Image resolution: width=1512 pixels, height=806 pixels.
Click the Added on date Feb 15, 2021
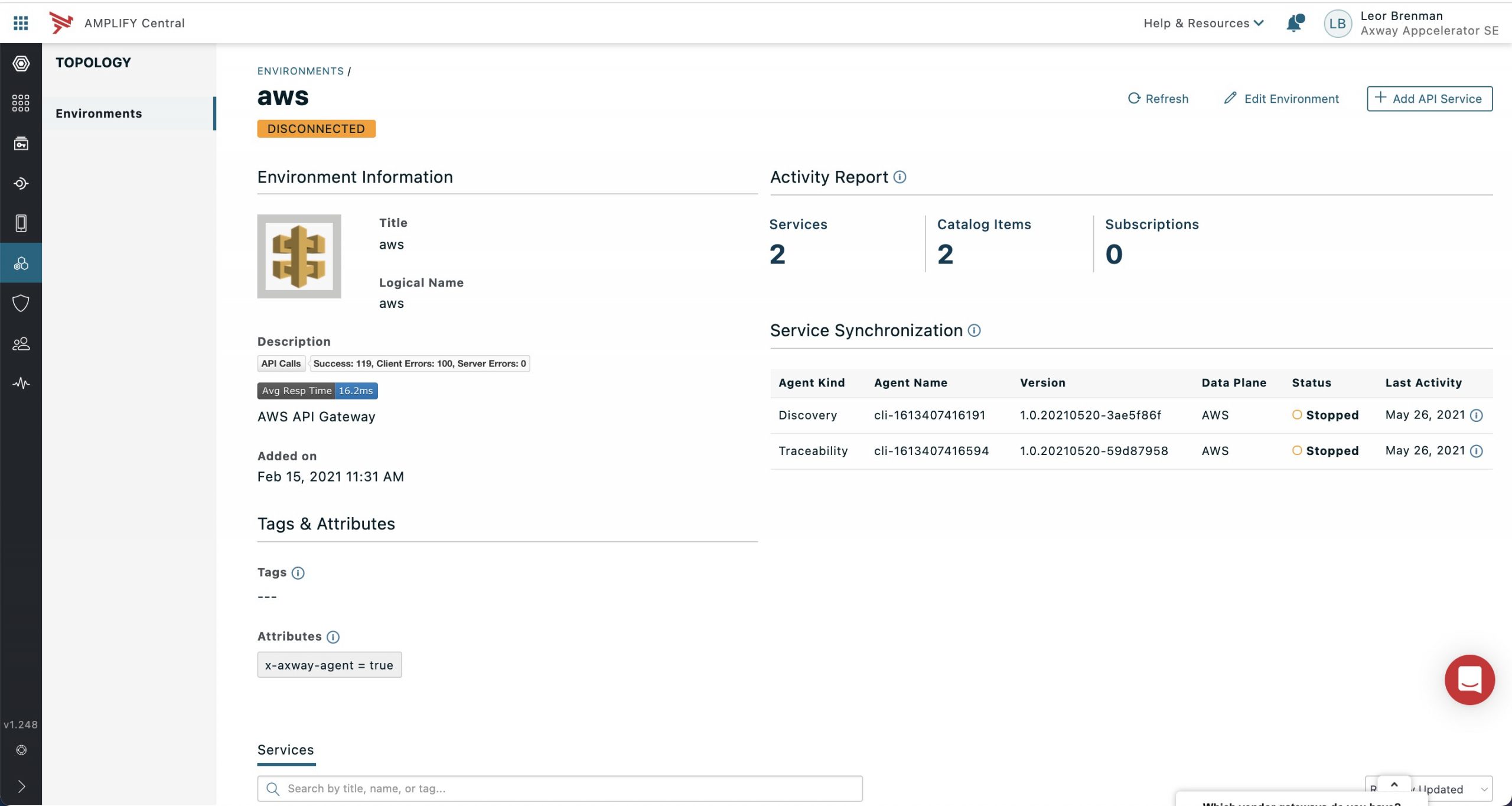click(x=330, y=477)
